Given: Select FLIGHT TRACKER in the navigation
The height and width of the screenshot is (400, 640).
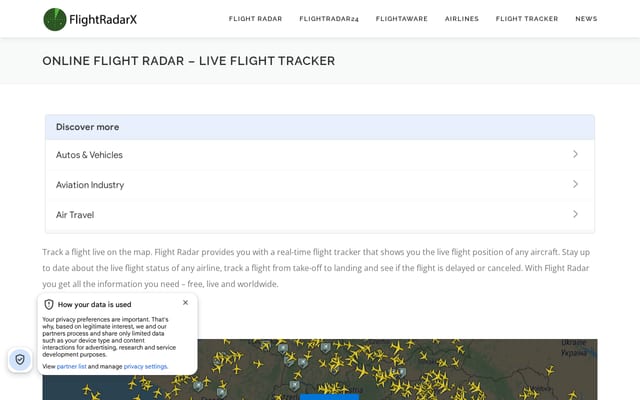Looking at the screenshot, I should [527, 19].
